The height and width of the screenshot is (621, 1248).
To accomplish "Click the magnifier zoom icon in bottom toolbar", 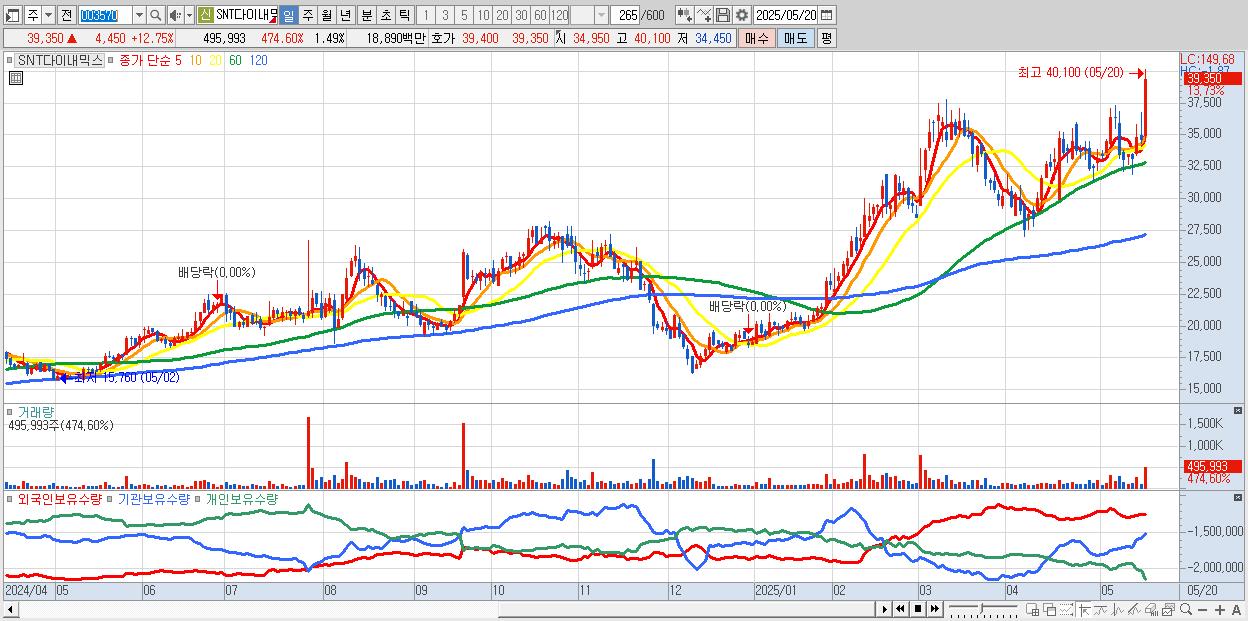I will (x=1186, y=609).
